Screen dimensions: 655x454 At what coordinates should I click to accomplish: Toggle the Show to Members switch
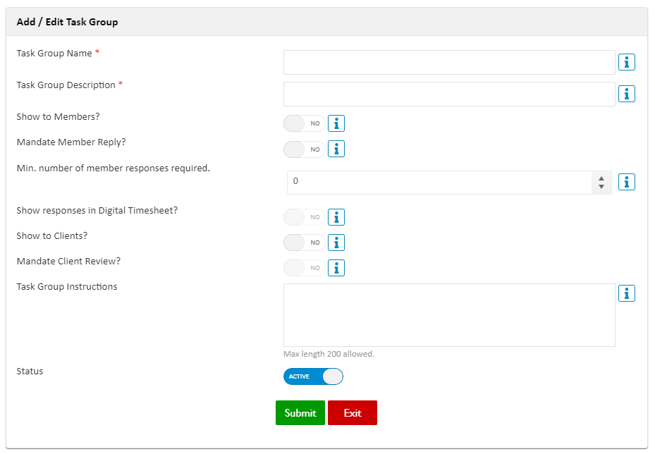coord(304,124)
